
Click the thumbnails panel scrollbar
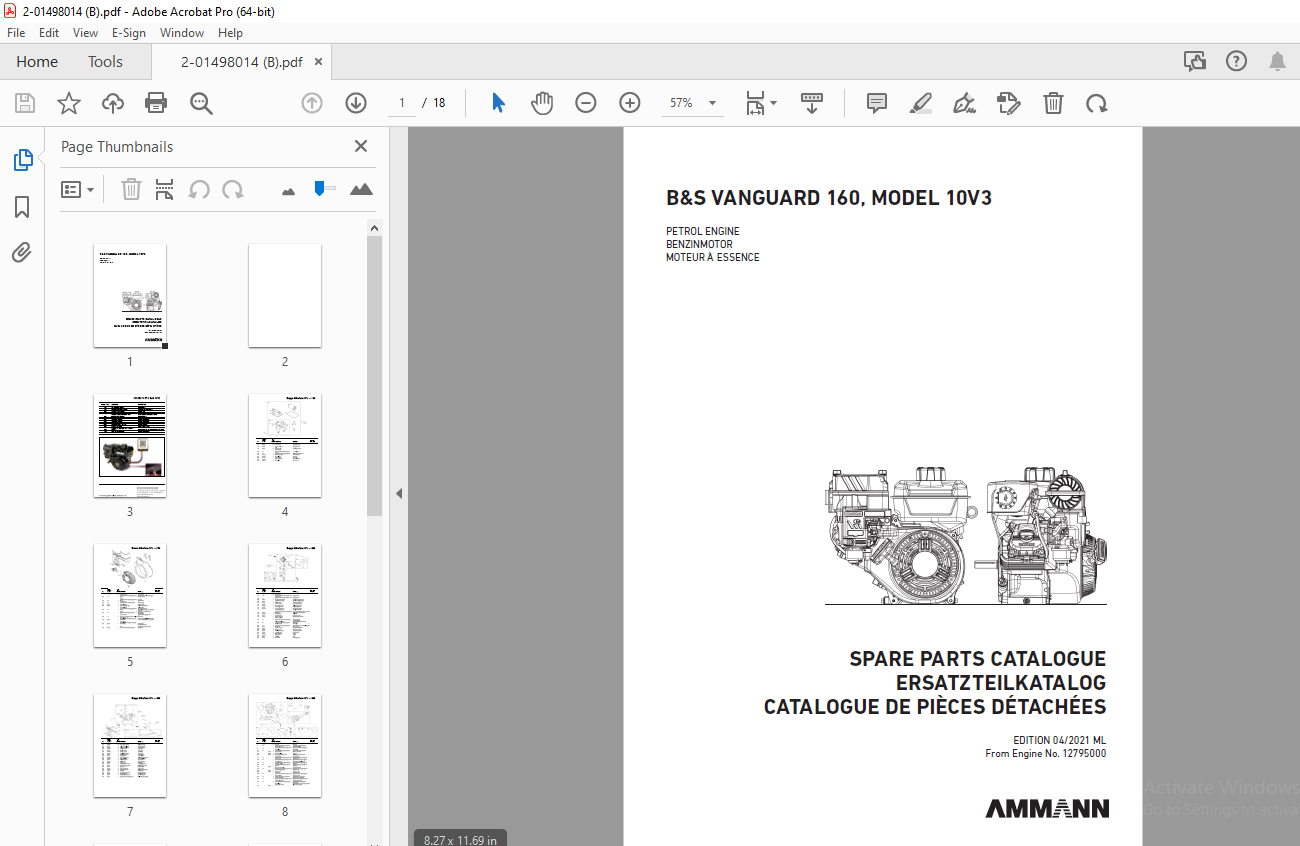point(374,375)
